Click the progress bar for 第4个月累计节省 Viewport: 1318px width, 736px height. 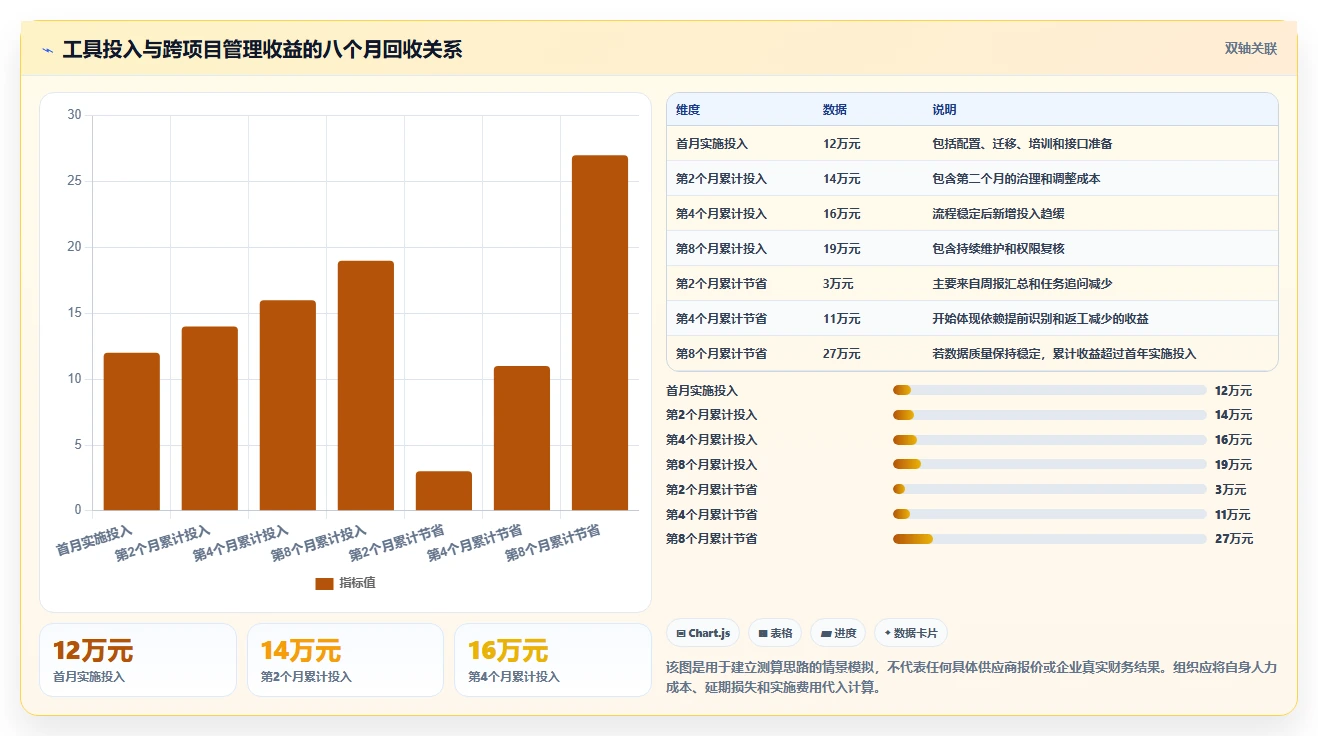point(1050,514)
